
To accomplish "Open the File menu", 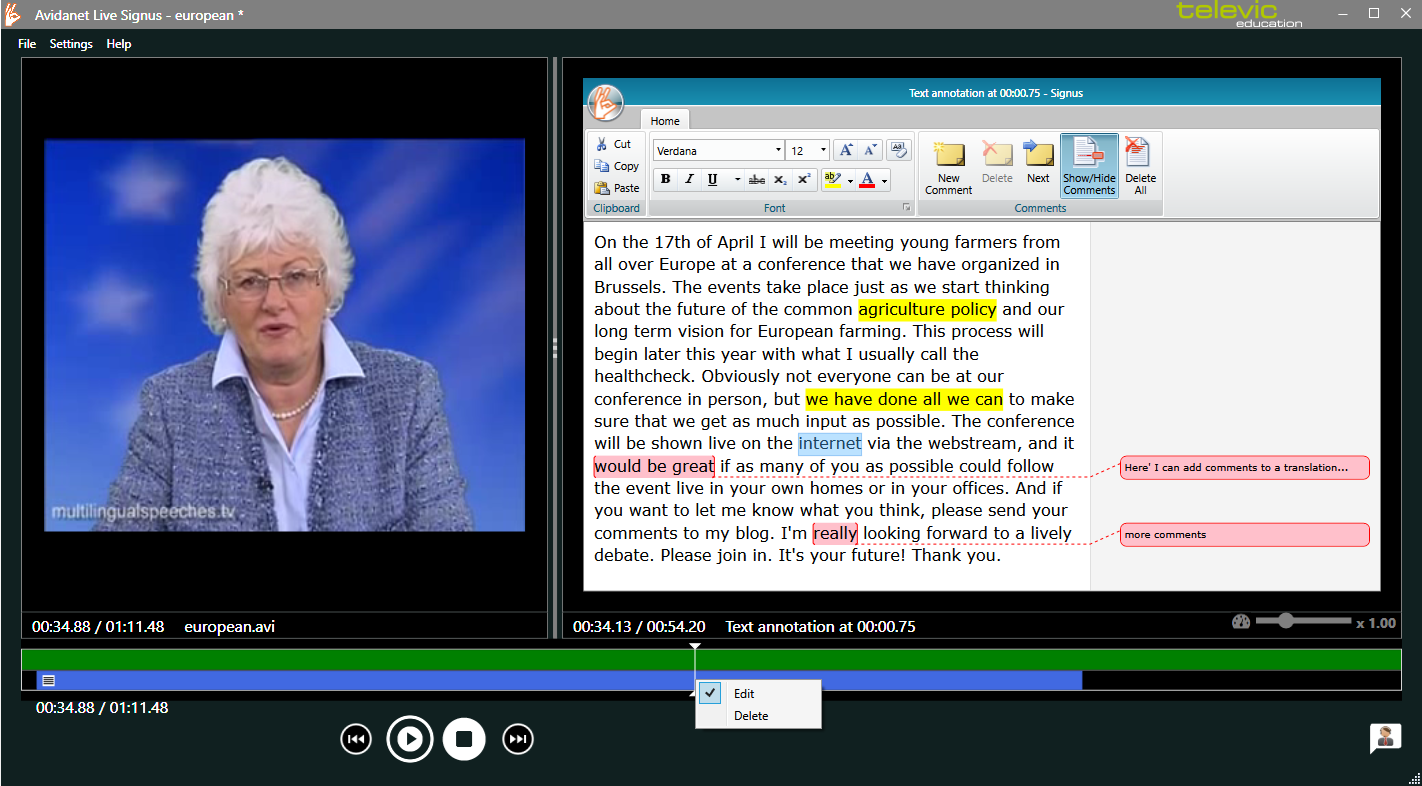I will coord(27,44).
